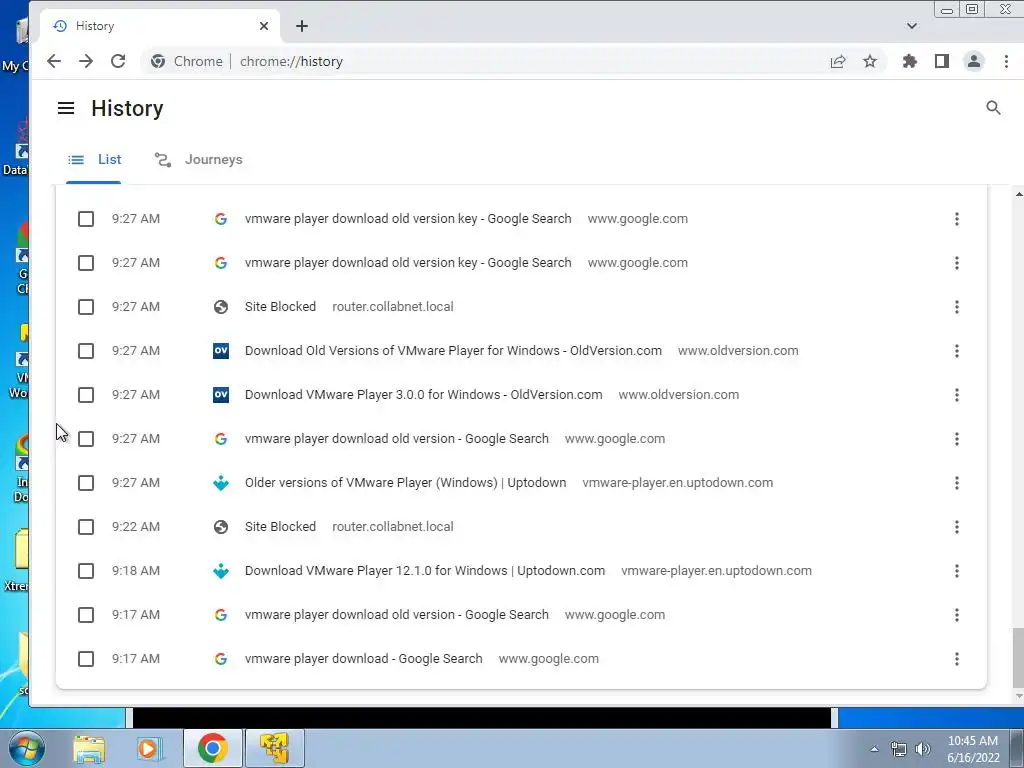Open actions menu for 9:22 AM Site Blocked

[x=957, y=526]
